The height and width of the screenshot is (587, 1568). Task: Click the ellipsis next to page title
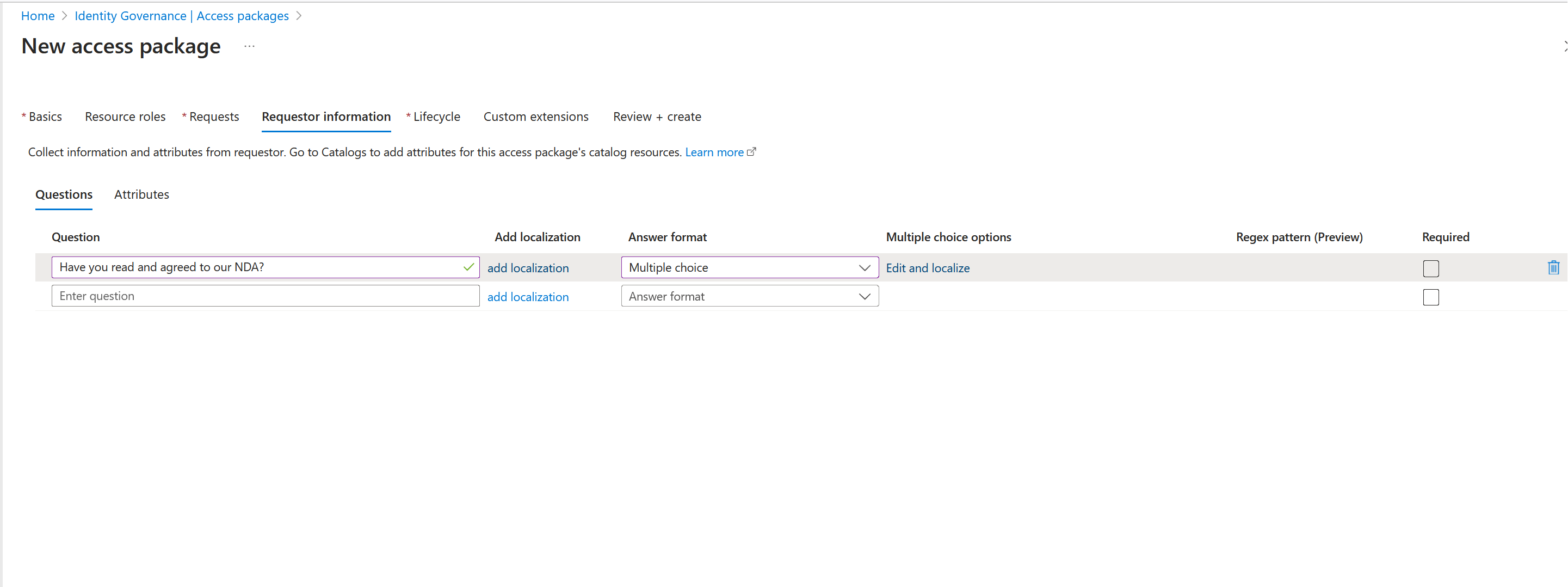pyautogui.click(x=250, y=46)
